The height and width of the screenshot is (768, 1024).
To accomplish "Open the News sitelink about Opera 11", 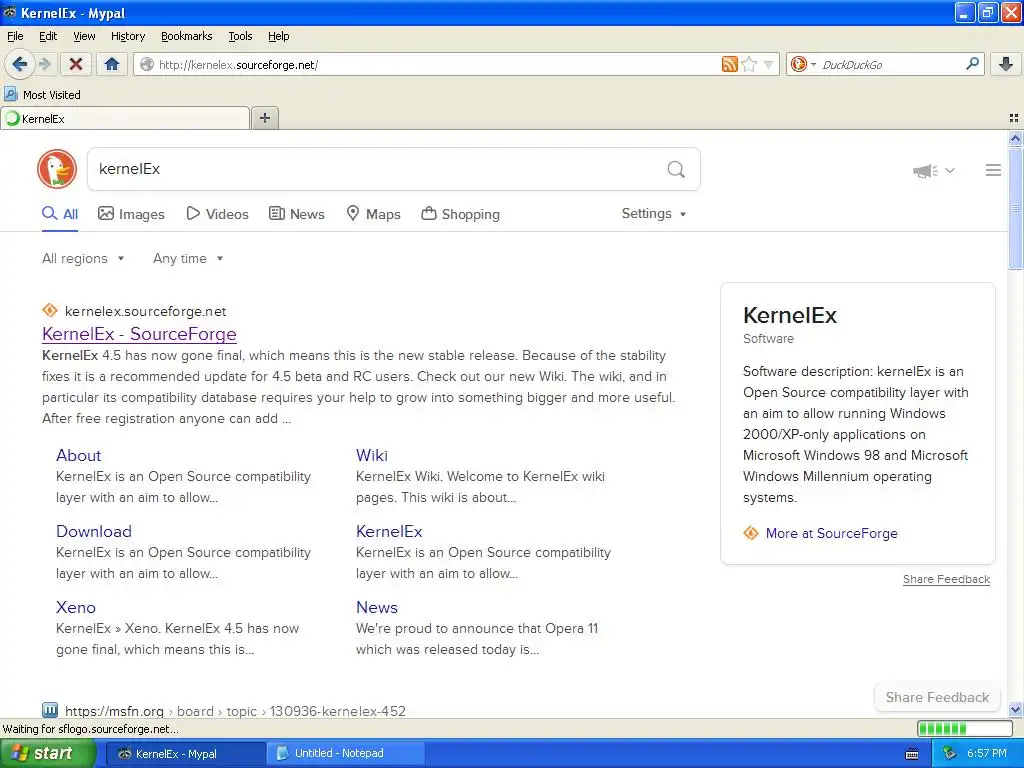I will [x=377, y=607].
